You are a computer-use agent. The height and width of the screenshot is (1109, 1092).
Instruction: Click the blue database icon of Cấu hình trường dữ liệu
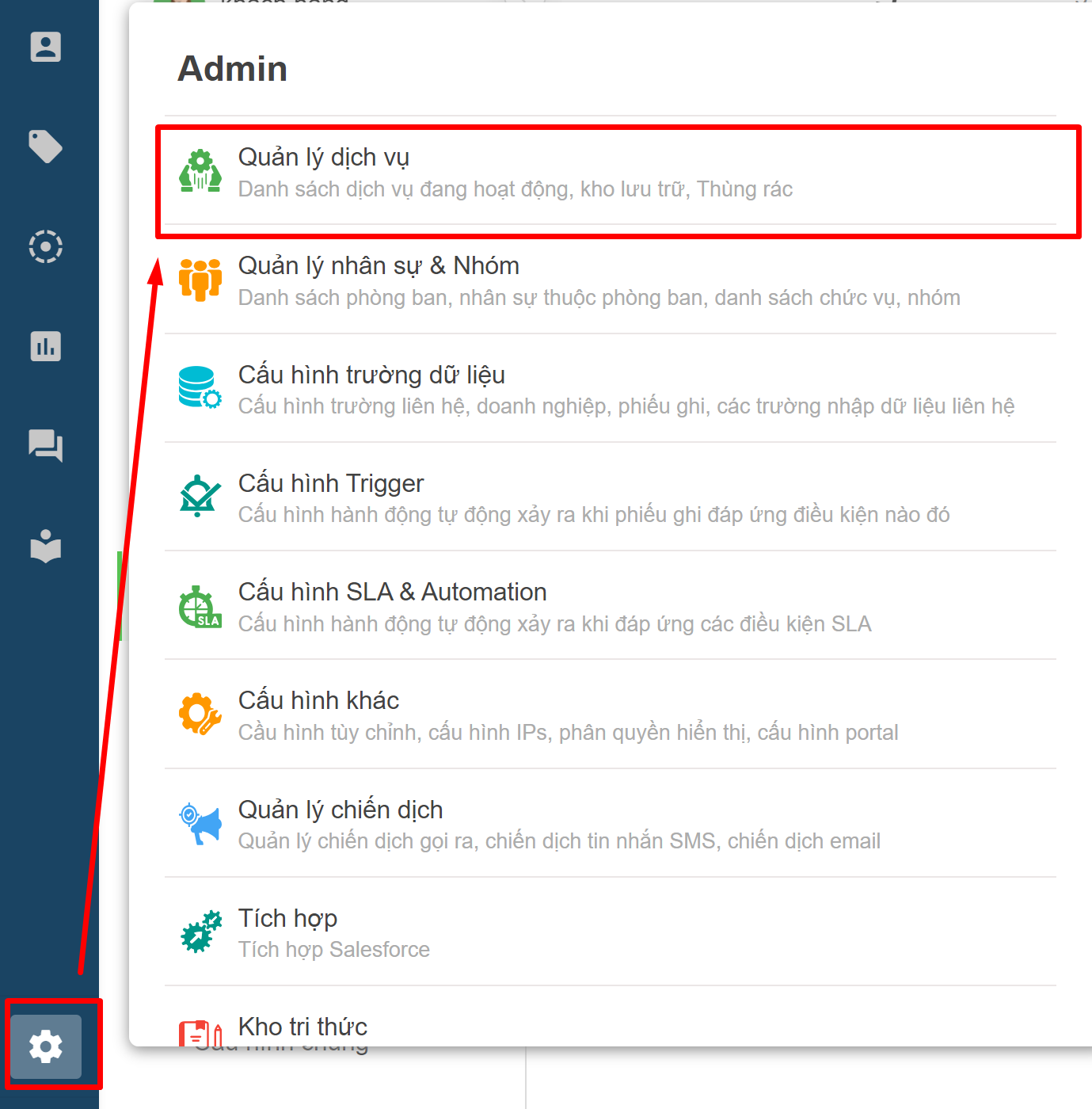click(200, 387)
